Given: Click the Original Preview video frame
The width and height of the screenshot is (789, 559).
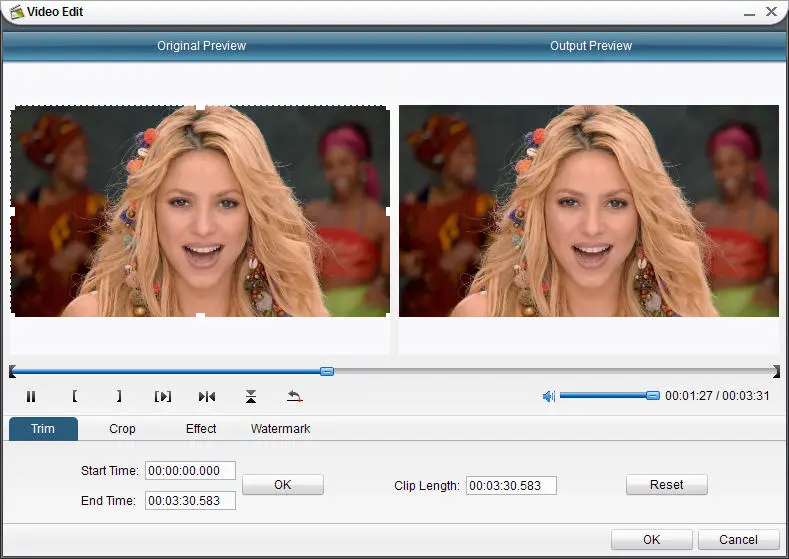Looking at the screenshot, I should tap(200, 211).
